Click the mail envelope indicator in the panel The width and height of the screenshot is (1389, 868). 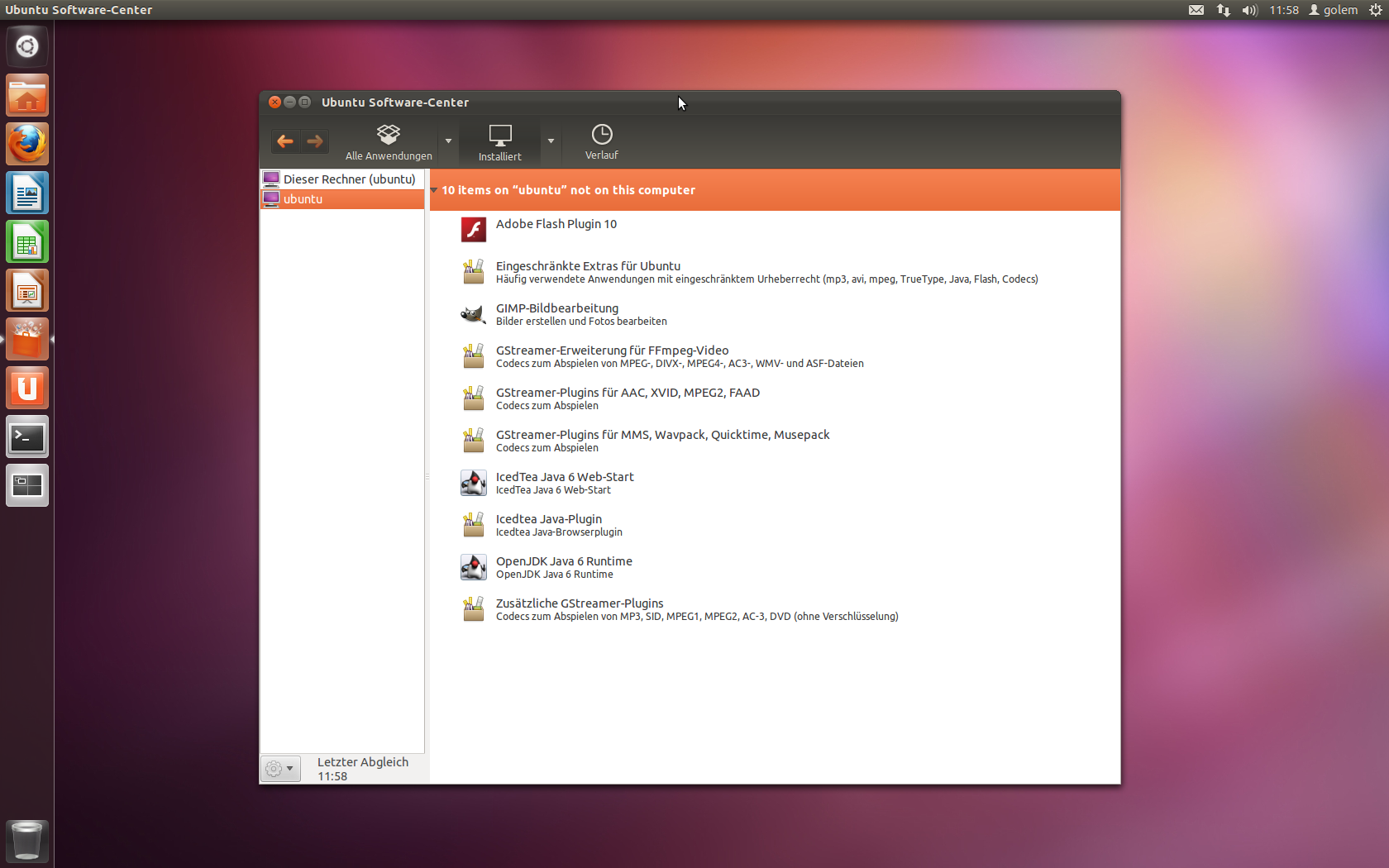coord(1196,10)
